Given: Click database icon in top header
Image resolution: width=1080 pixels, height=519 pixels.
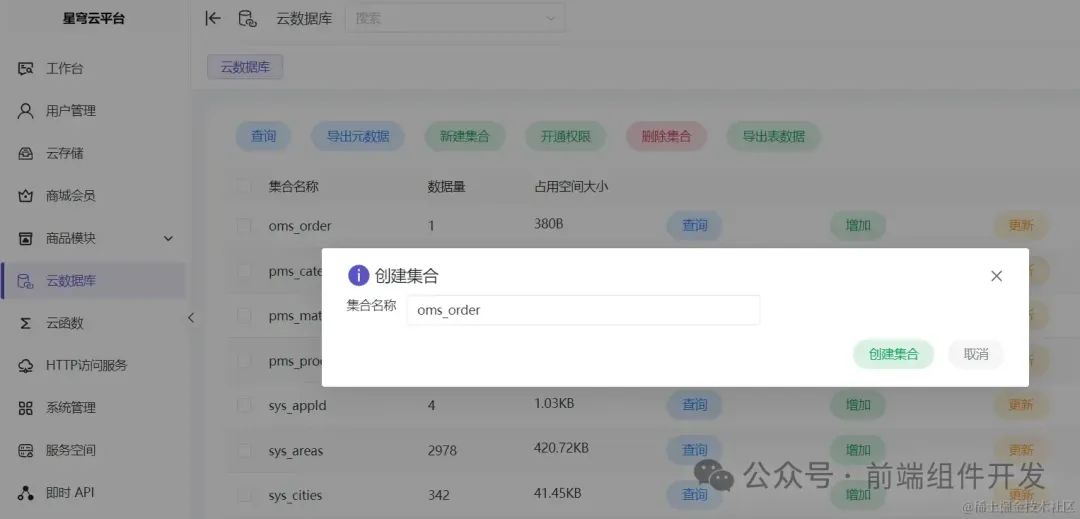Looking at the screenshot, I should pyautogui.click(x=247, y=19).
